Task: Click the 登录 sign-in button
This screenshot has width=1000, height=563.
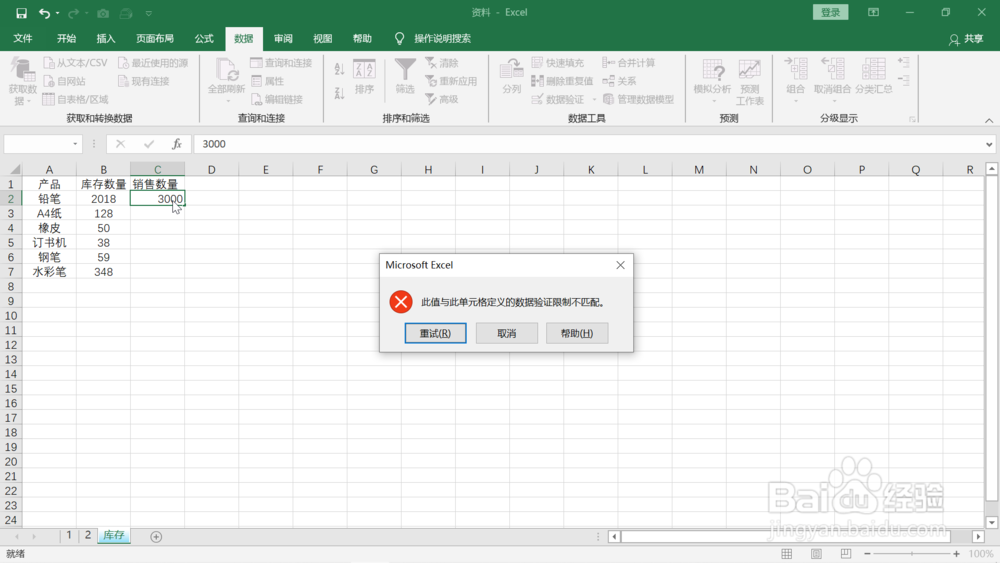Action: click(830, 12)
